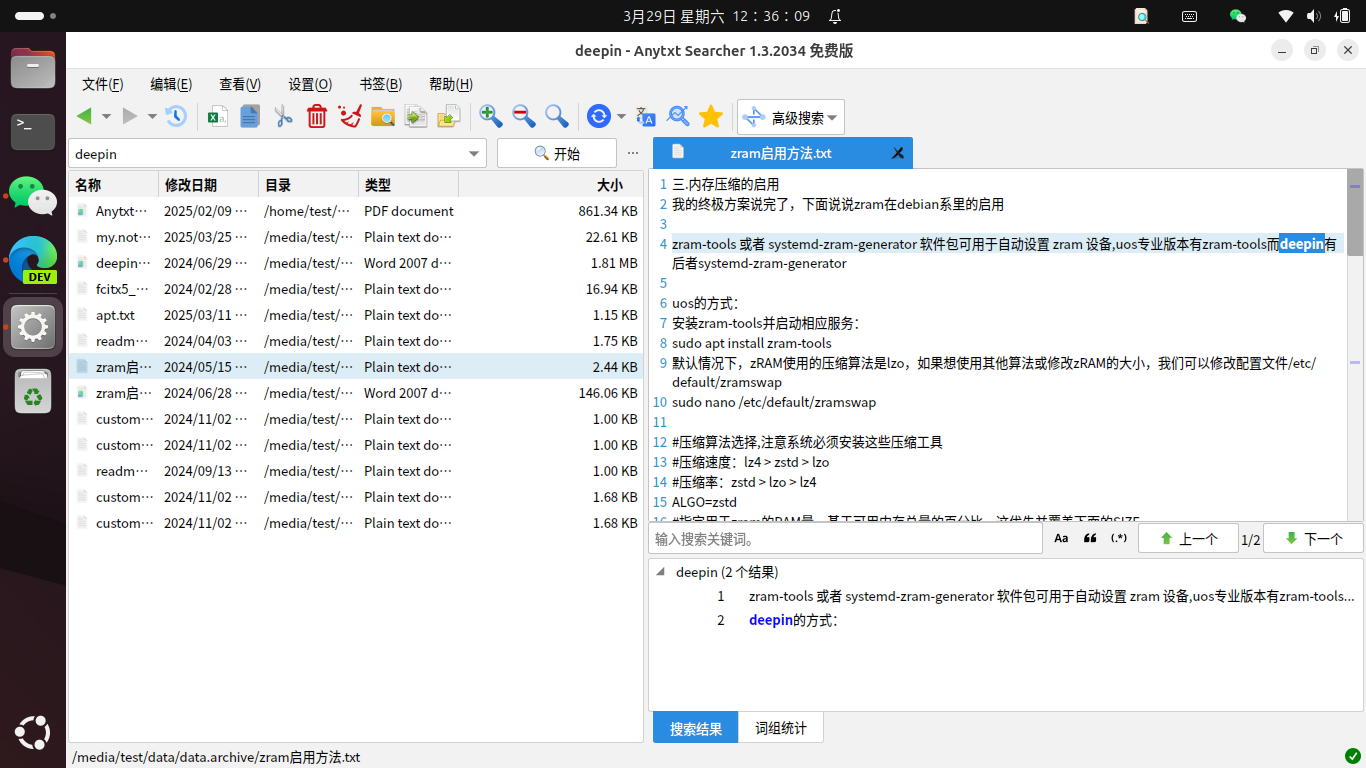Collapse the deepin (2 个结果) results tree
The image size is (1366, 768).
pyautogui.click(x=660, y=573)
